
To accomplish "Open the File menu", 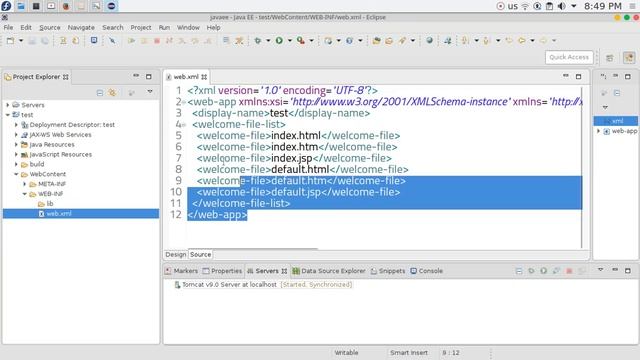I will [8, 27].
